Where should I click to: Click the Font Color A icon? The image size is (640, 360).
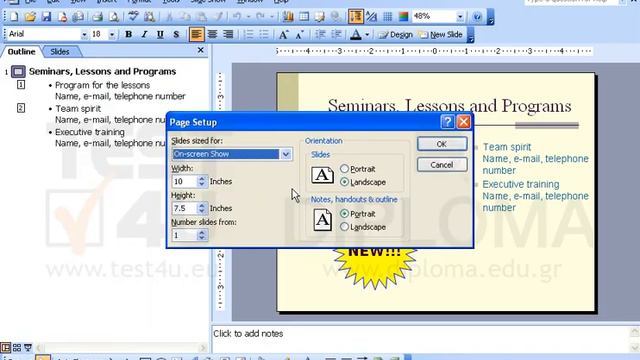pos(356,34)
